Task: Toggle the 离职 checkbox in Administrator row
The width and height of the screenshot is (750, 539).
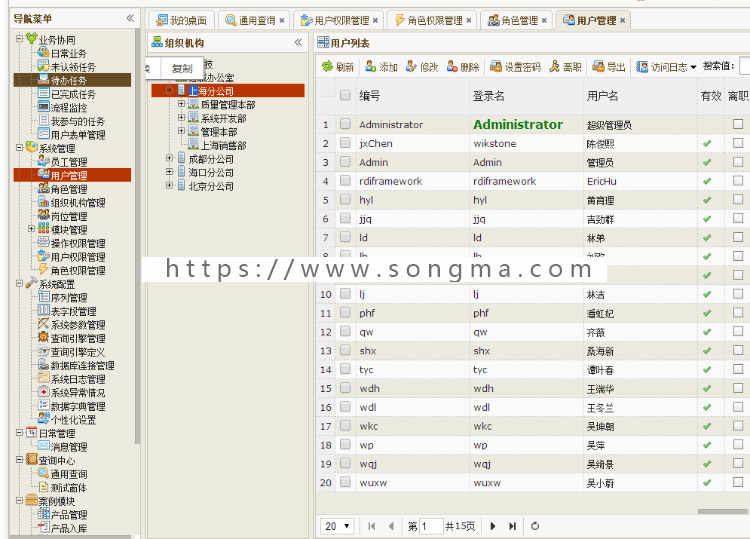Action: (738, 124)
